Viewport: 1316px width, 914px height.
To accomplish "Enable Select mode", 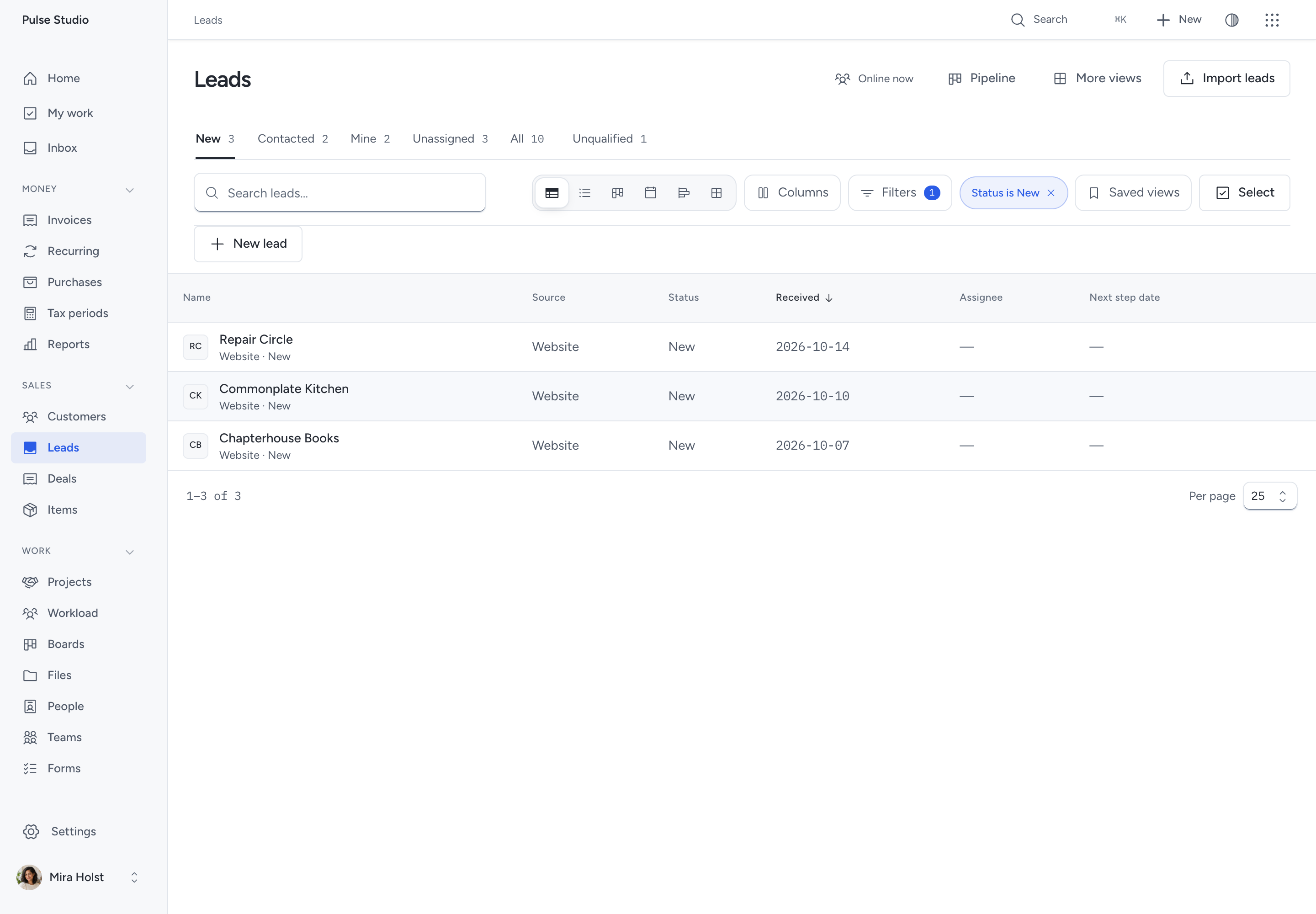I will tap(1244, 193).
